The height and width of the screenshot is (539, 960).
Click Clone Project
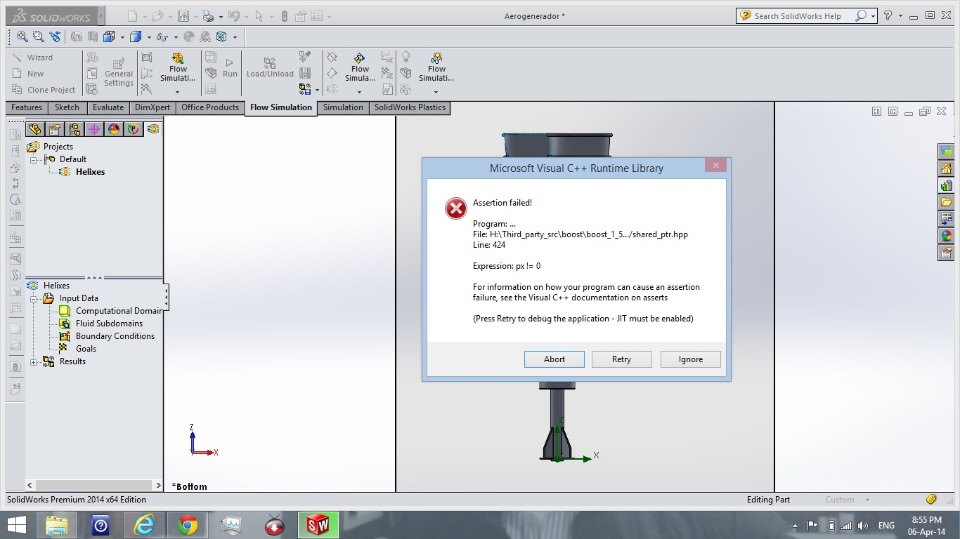44,89
